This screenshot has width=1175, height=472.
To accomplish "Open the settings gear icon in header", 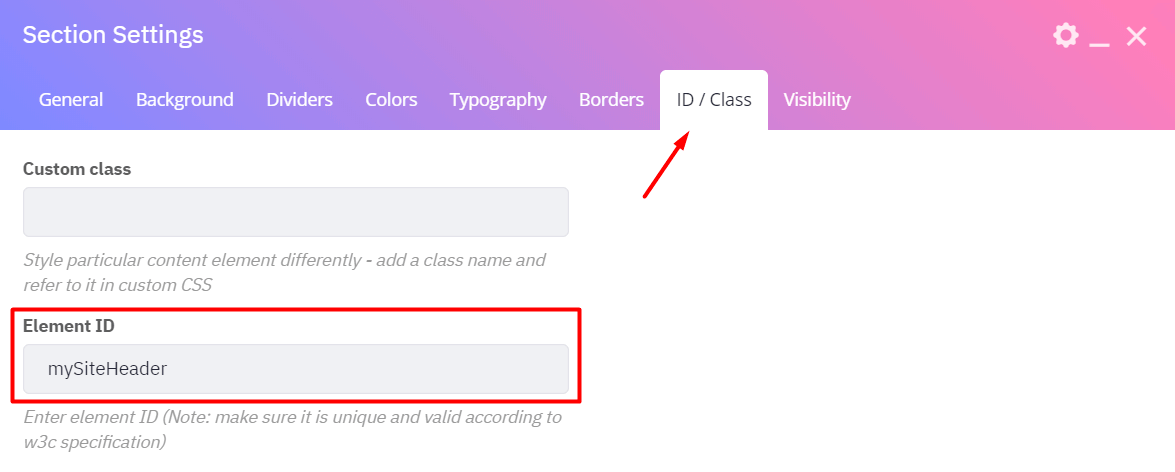I will [1066, 35].
